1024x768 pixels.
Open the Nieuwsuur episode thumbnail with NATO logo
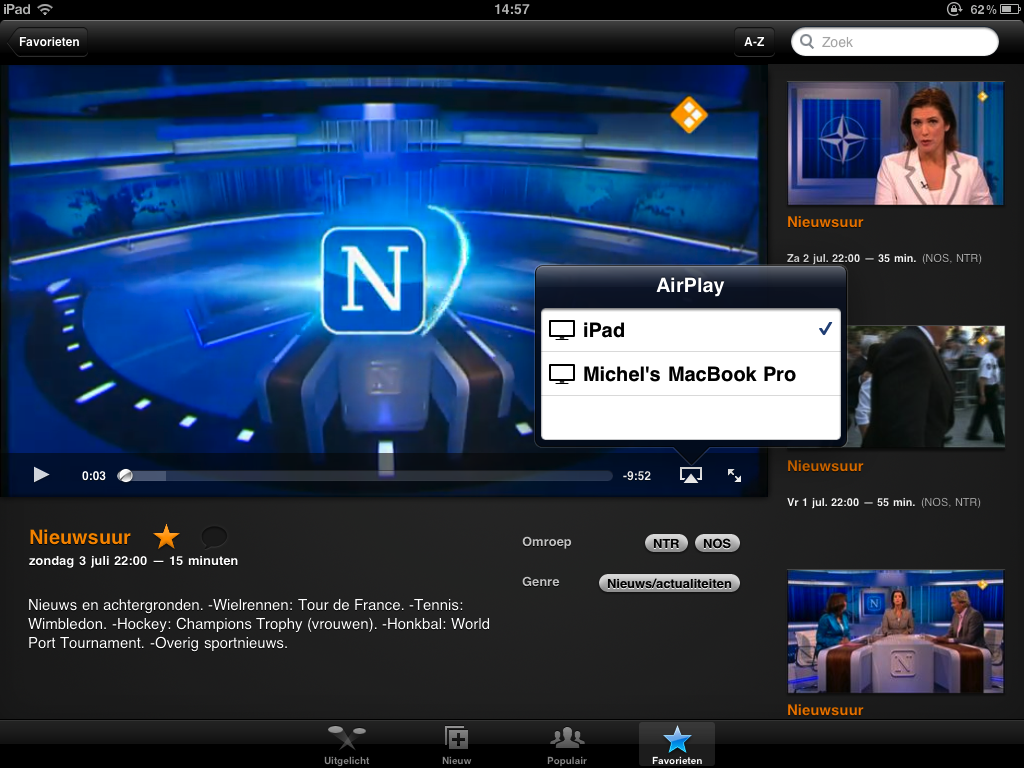(x=895, y=144)
